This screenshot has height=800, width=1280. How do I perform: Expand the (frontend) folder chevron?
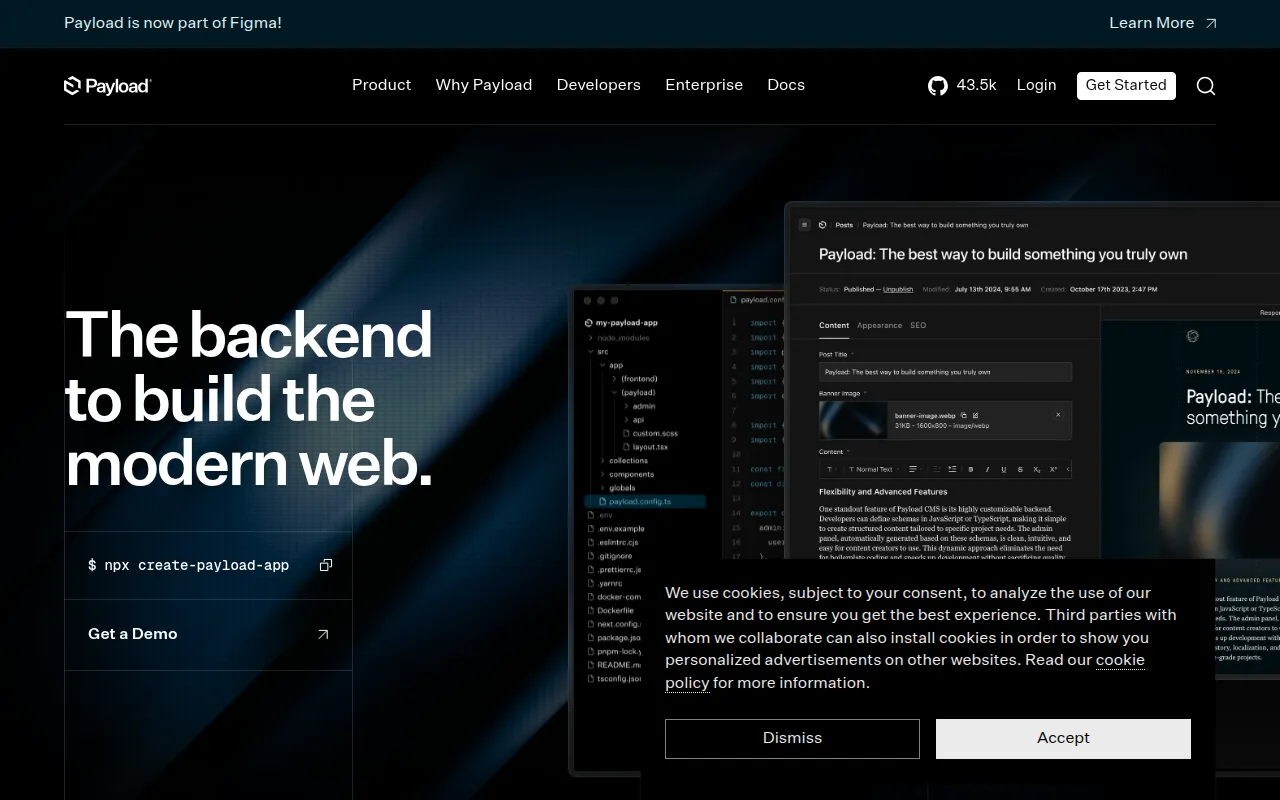pos(614,378)
